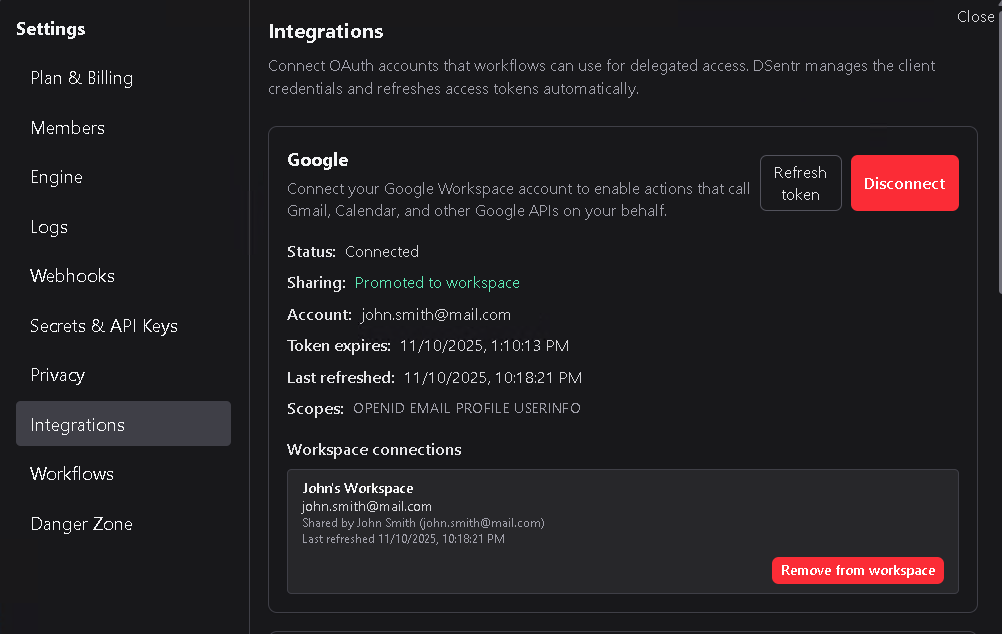The height and width of the screenshot is (634, 1002).
Task: Click the Refresh token button
Action: (801, 183)
